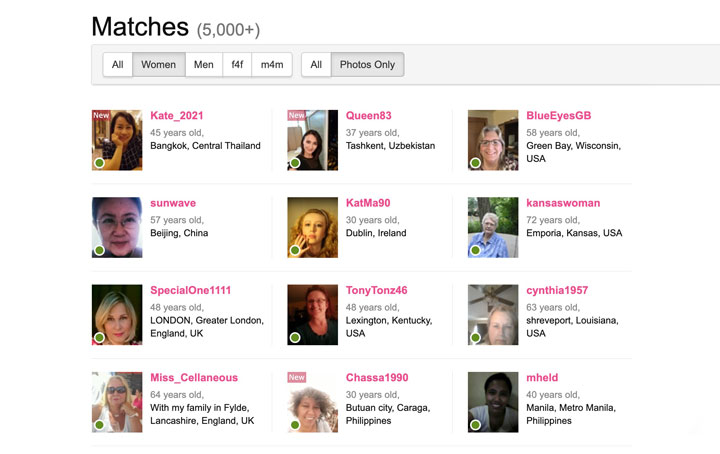720x454 pixels.
Task: Click the online dot on KatMa90's photo
Action: pos(295,250)
